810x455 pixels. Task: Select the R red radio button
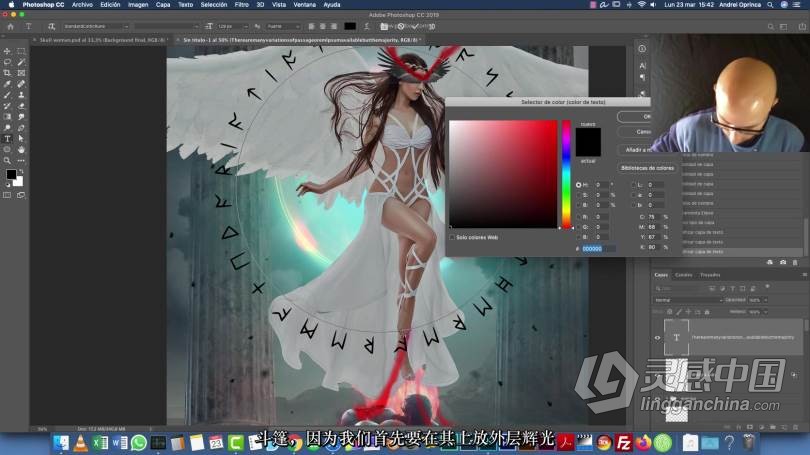coord(579,217)
